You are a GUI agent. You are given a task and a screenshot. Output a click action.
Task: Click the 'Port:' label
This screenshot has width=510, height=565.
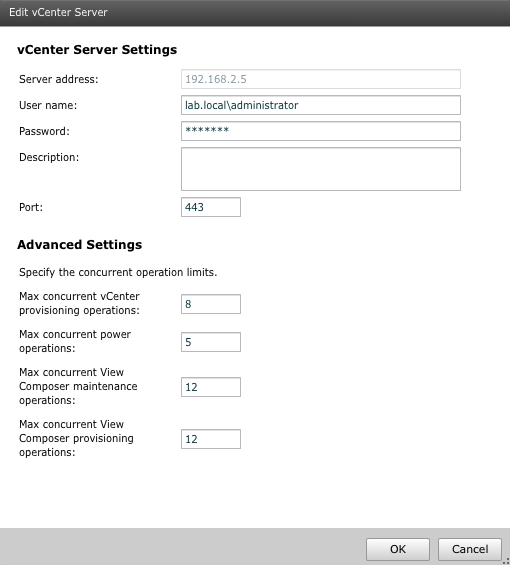[x=31, y=207]
